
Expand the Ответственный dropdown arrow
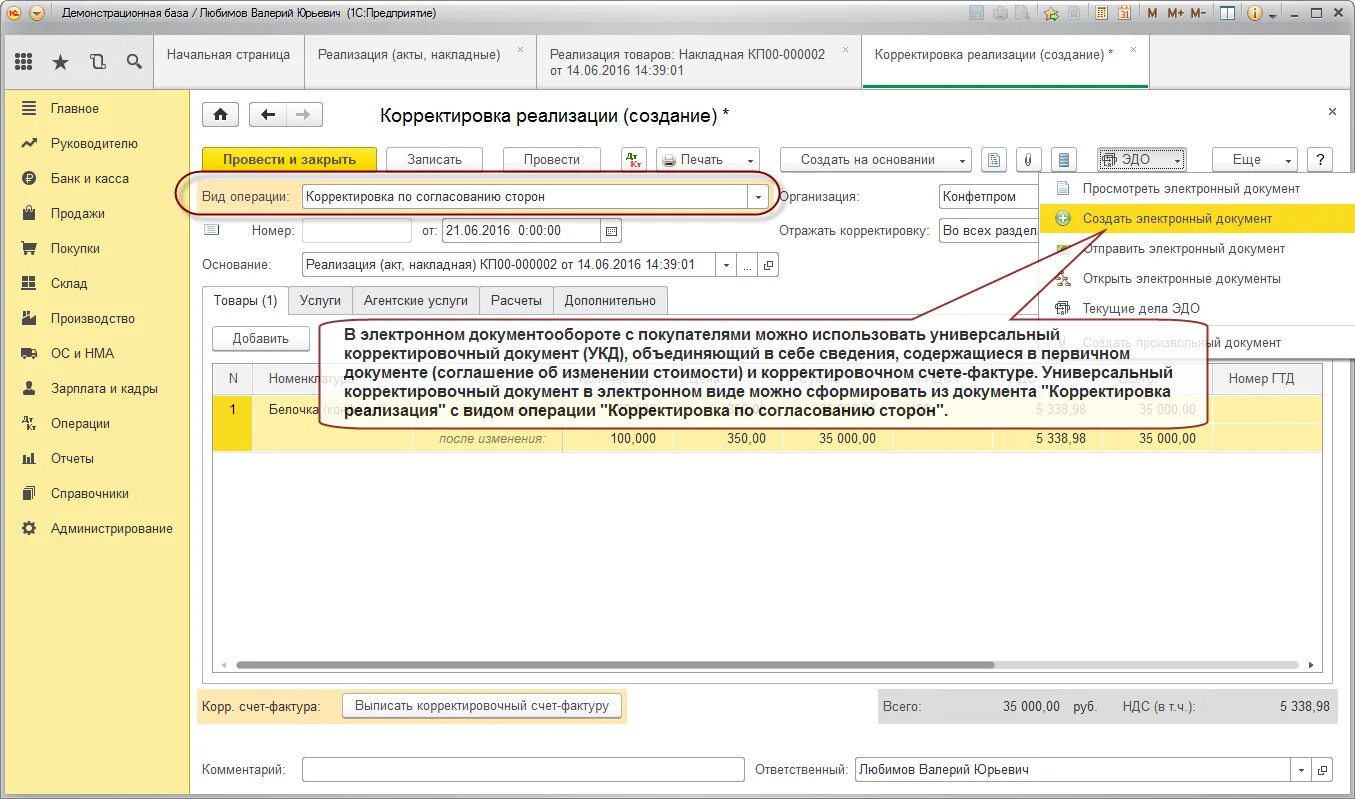click(1302, 770)
